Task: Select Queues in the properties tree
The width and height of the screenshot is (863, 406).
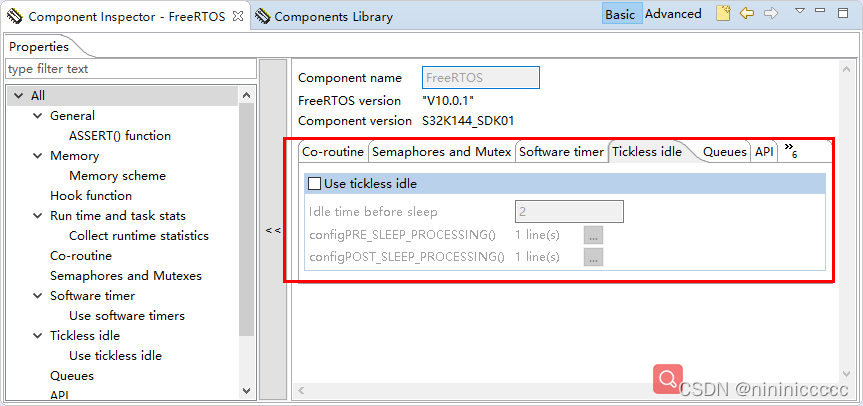Action: (x=72, y=376)
